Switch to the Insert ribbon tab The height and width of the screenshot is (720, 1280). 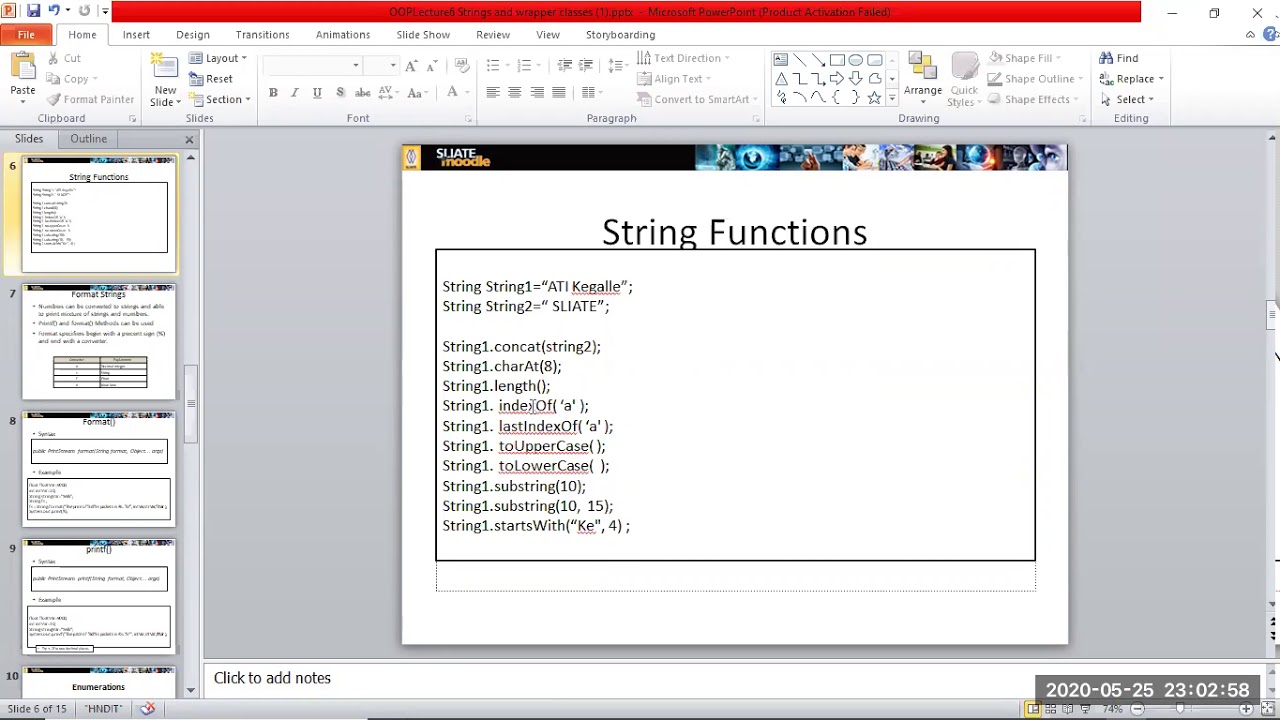coord(136,34)
